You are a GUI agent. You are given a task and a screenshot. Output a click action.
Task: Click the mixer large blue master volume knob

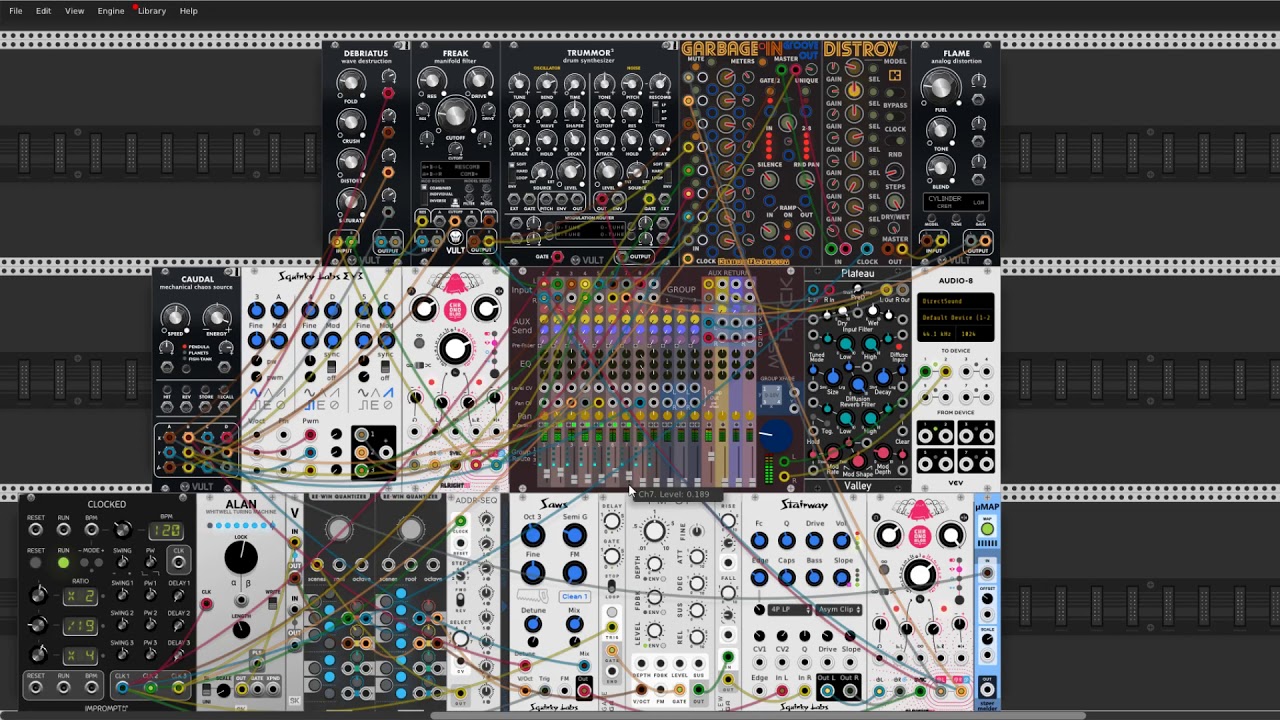[x=774, y=435]
